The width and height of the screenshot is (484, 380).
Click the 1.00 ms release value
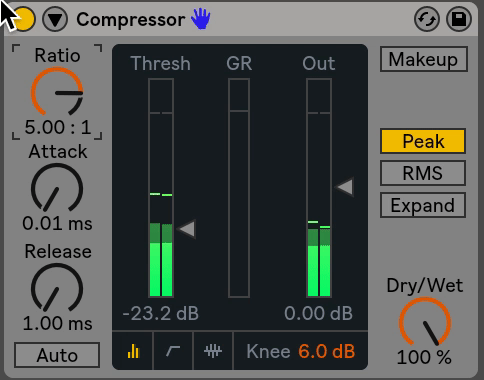point(57,323)
